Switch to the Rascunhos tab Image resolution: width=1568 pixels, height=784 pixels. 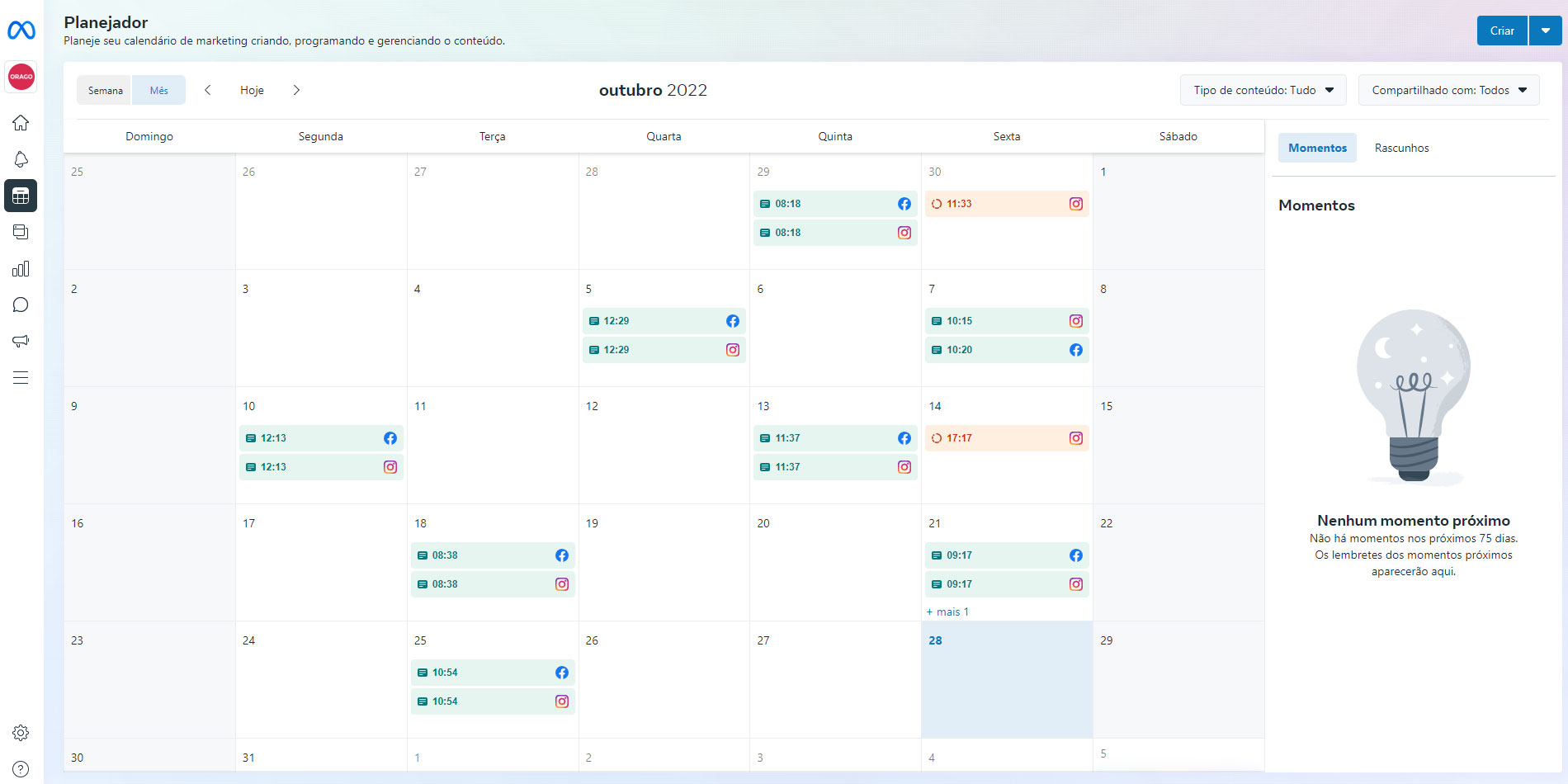pos(1401,148)
